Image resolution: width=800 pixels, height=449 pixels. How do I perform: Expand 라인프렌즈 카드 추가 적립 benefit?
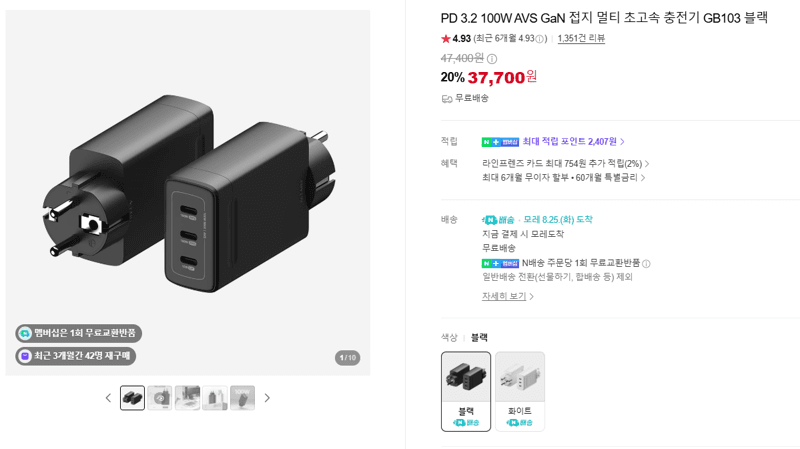(565, 164)
